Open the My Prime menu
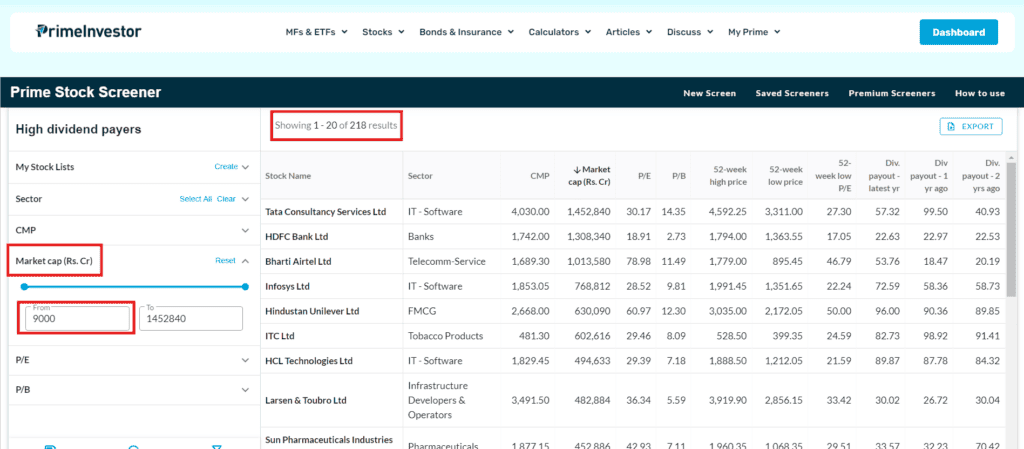 pos(754,32)
